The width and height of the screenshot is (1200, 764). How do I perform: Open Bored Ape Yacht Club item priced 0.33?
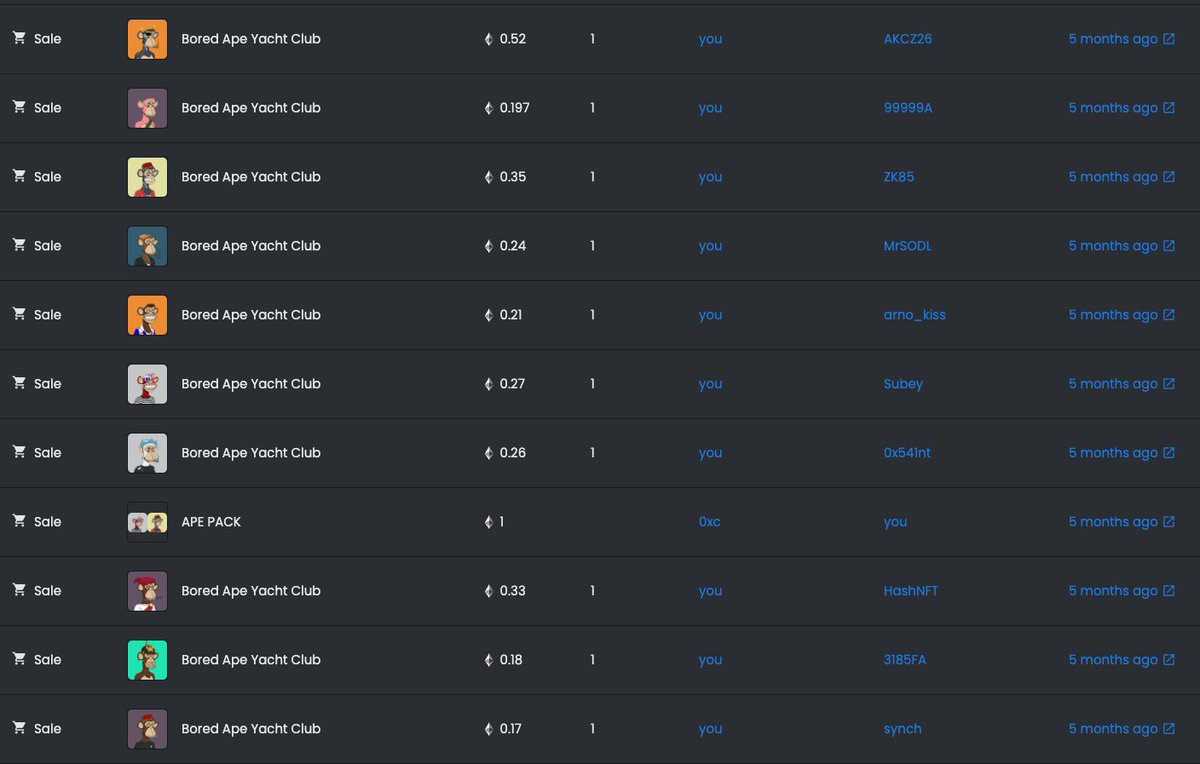coord(251,591)
